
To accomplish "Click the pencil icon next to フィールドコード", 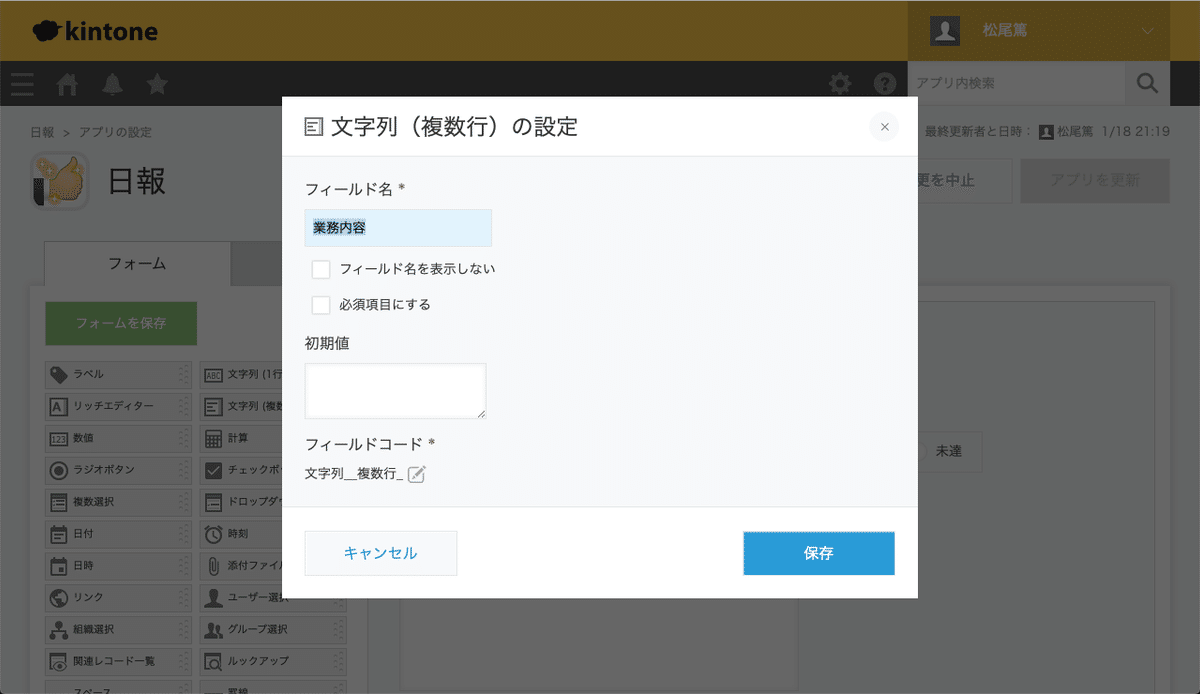I will coord(417,474).
